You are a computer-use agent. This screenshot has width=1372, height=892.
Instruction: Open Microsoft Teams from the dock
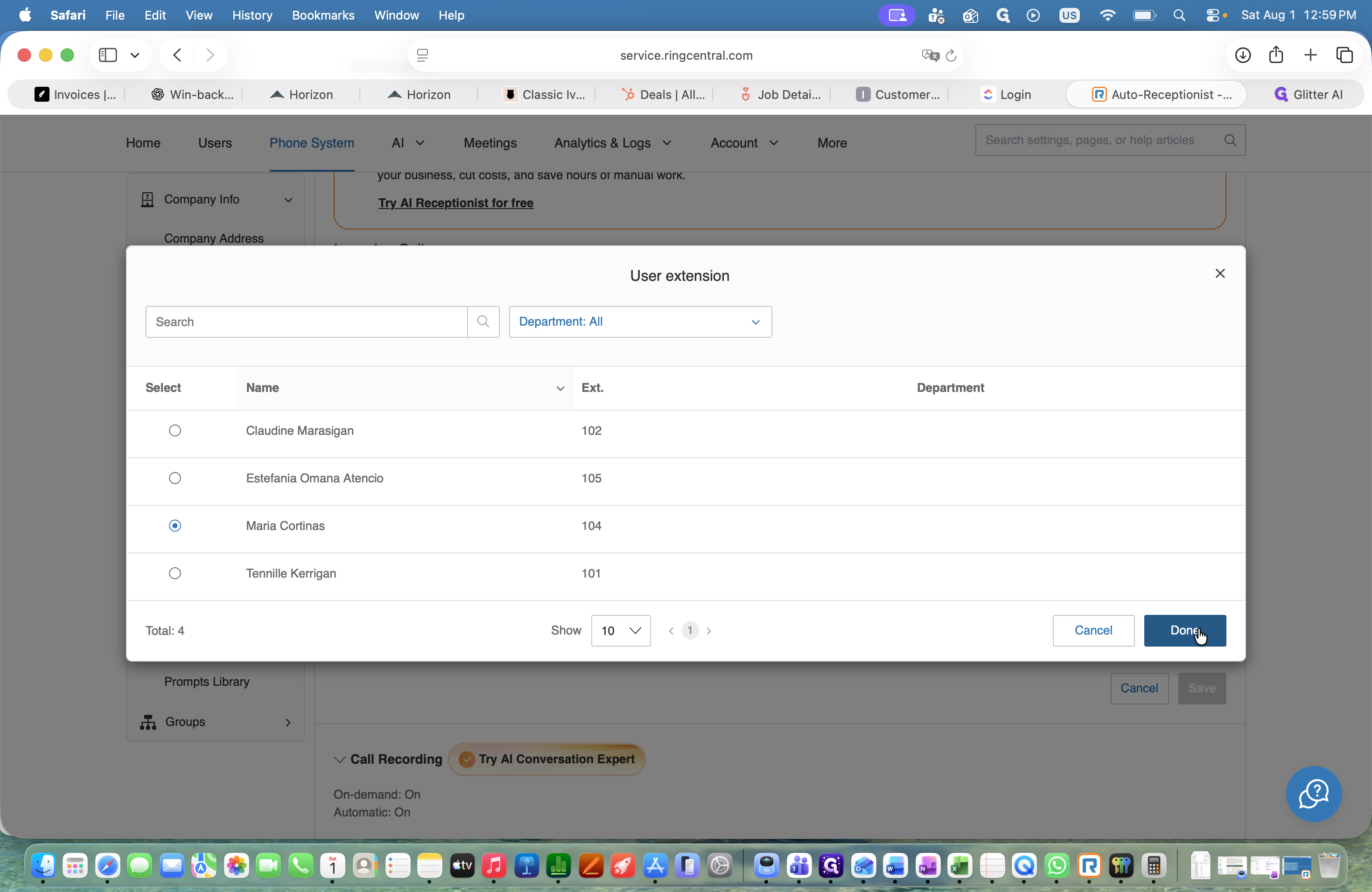point(798,865)
